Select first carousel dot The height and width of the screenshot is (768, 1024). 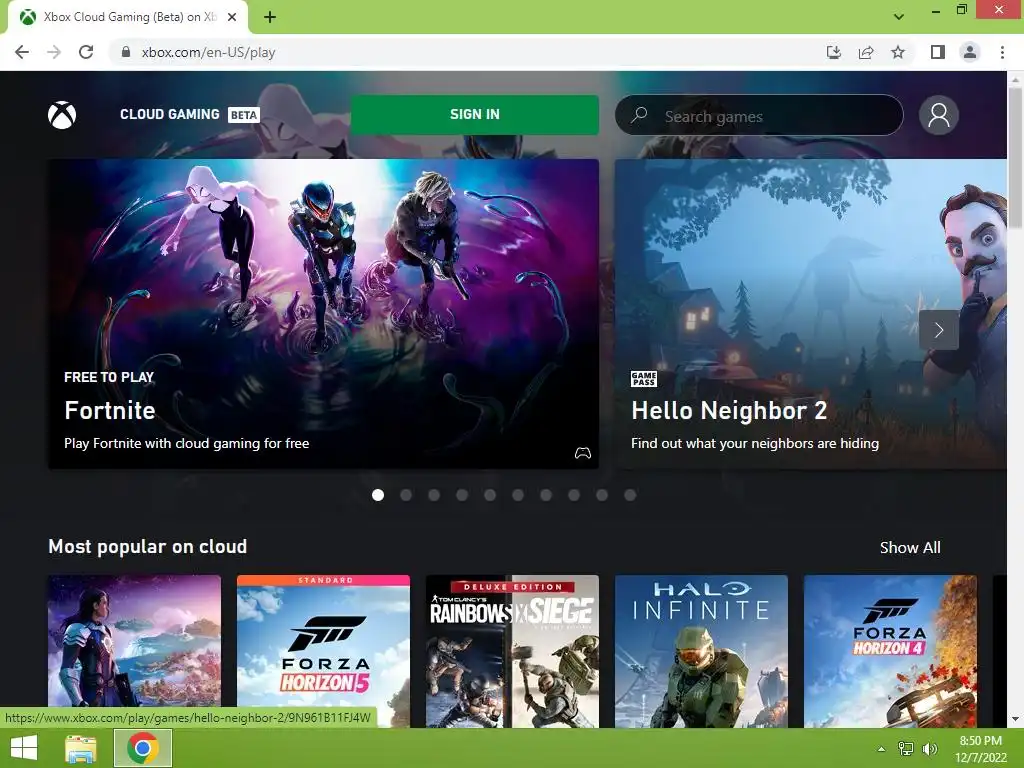pyautogui.click(x=377, y=495)
